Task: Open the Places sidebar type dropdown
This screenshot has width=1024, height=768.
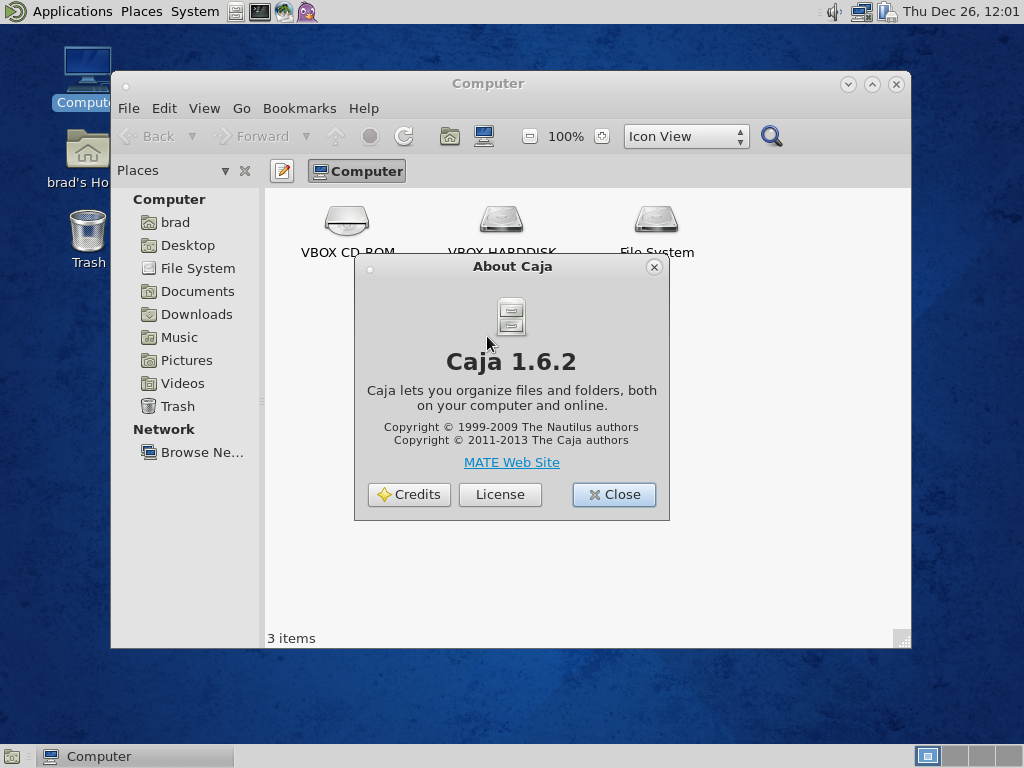Action: coord(225,171)
